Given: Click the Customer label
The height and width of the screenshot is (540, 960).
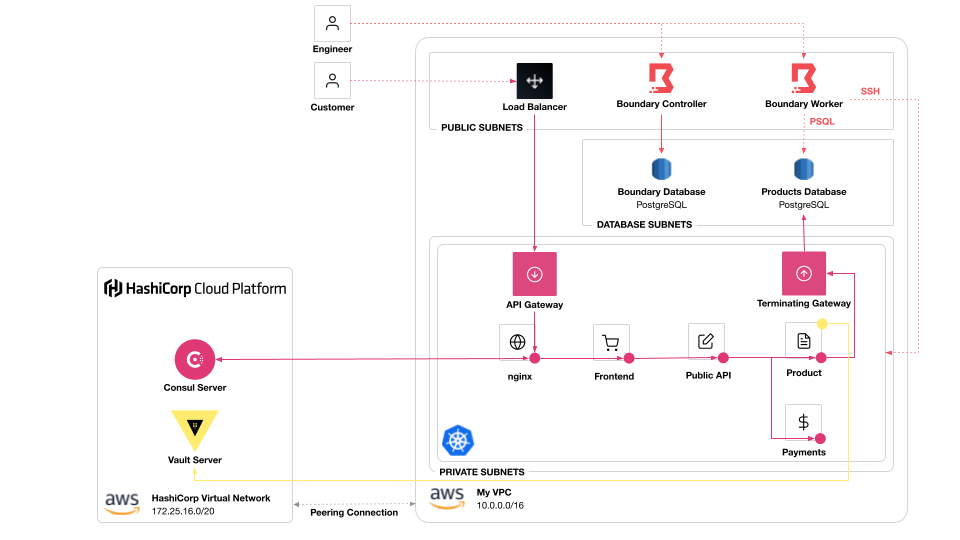Looking at the screenshot, I should (332, 107).
